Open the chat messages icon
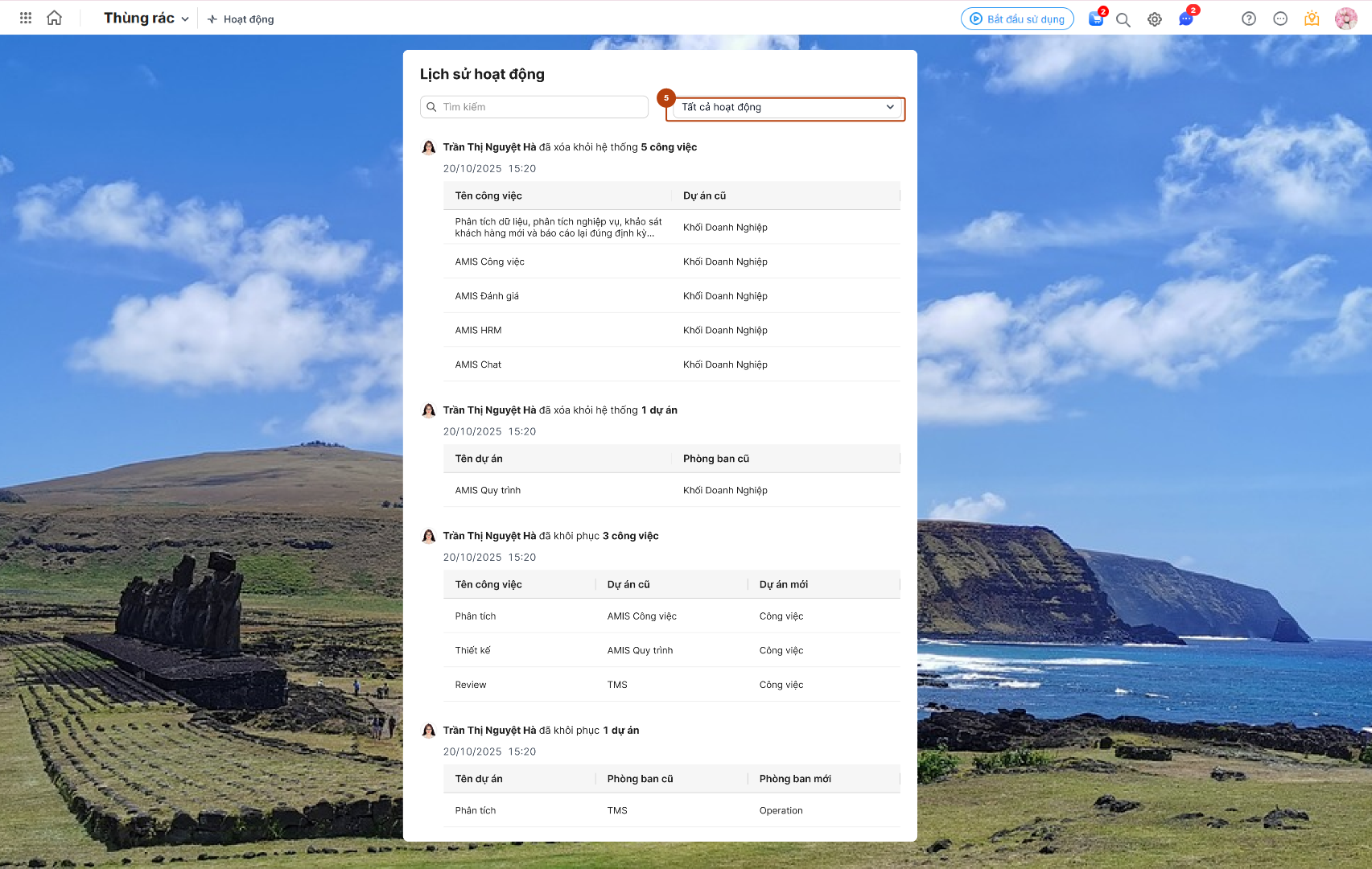The width and height of the screenshot is (1372, 869). [1187, 19]
